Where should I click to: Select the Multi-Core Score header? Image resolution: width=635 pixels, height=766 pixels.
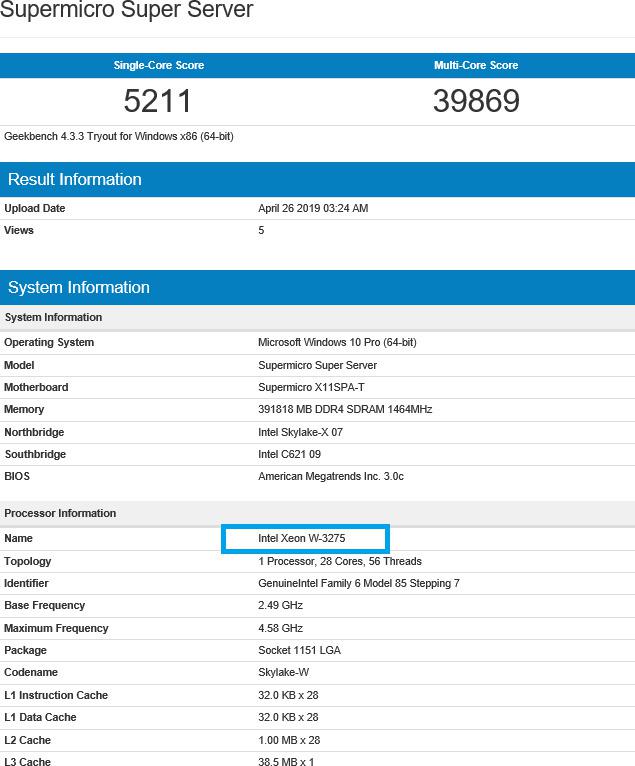476,65
